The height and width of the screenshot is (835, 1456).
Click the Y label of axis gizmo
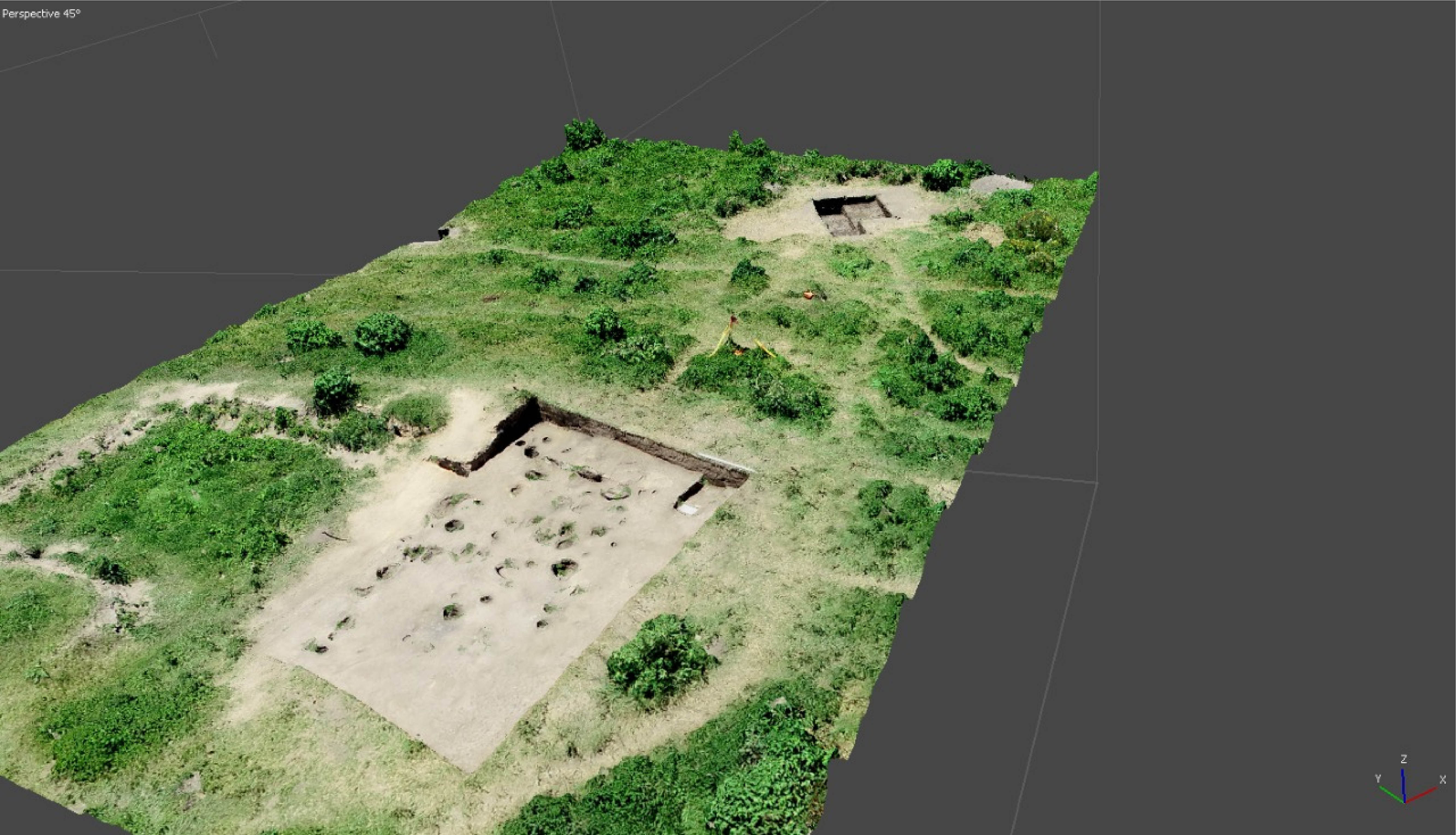pyautogui.click(x=1377, y=779)
